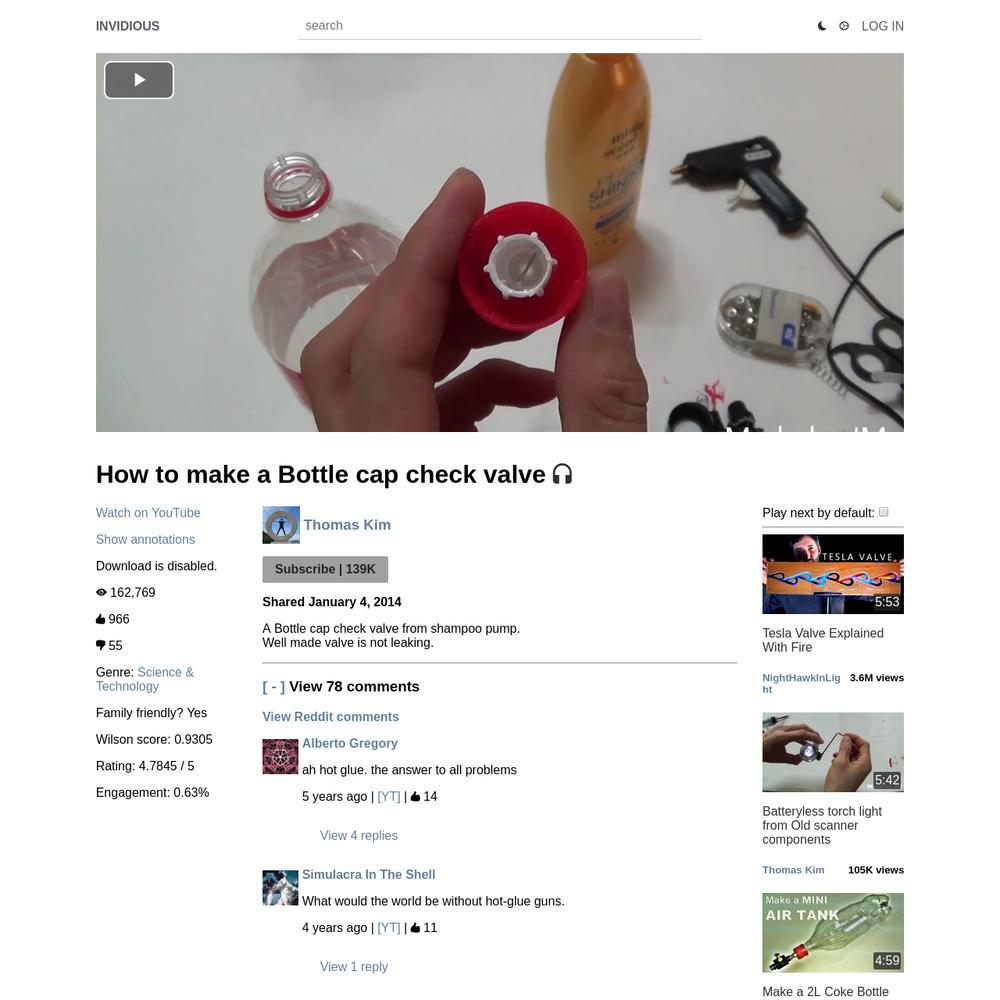Focus the search input field
The width and height of the screenshot is (1000, 1000).
[500, 26]
